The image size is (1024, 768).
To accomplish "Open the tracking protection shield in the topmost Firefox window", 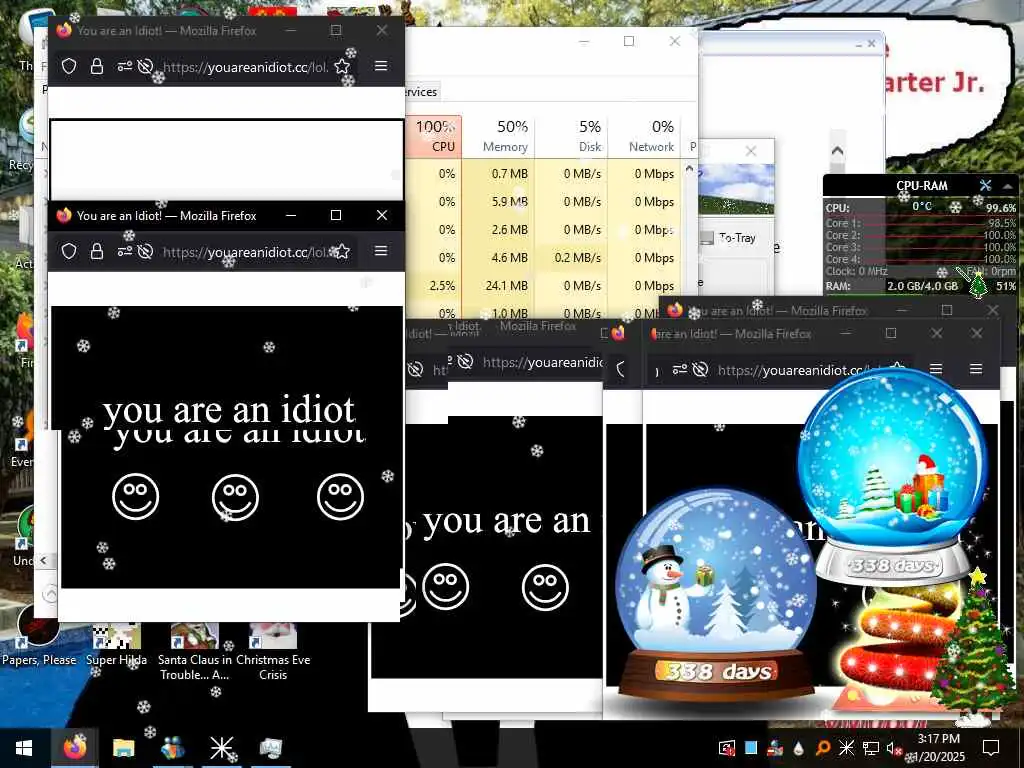I will (x=69, y=66).
